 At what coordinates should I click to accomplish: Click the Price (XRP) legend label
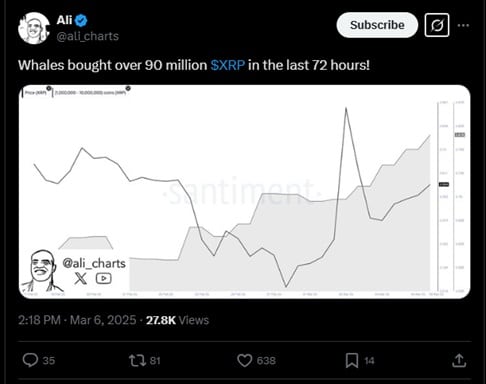[x=36, y=92]
